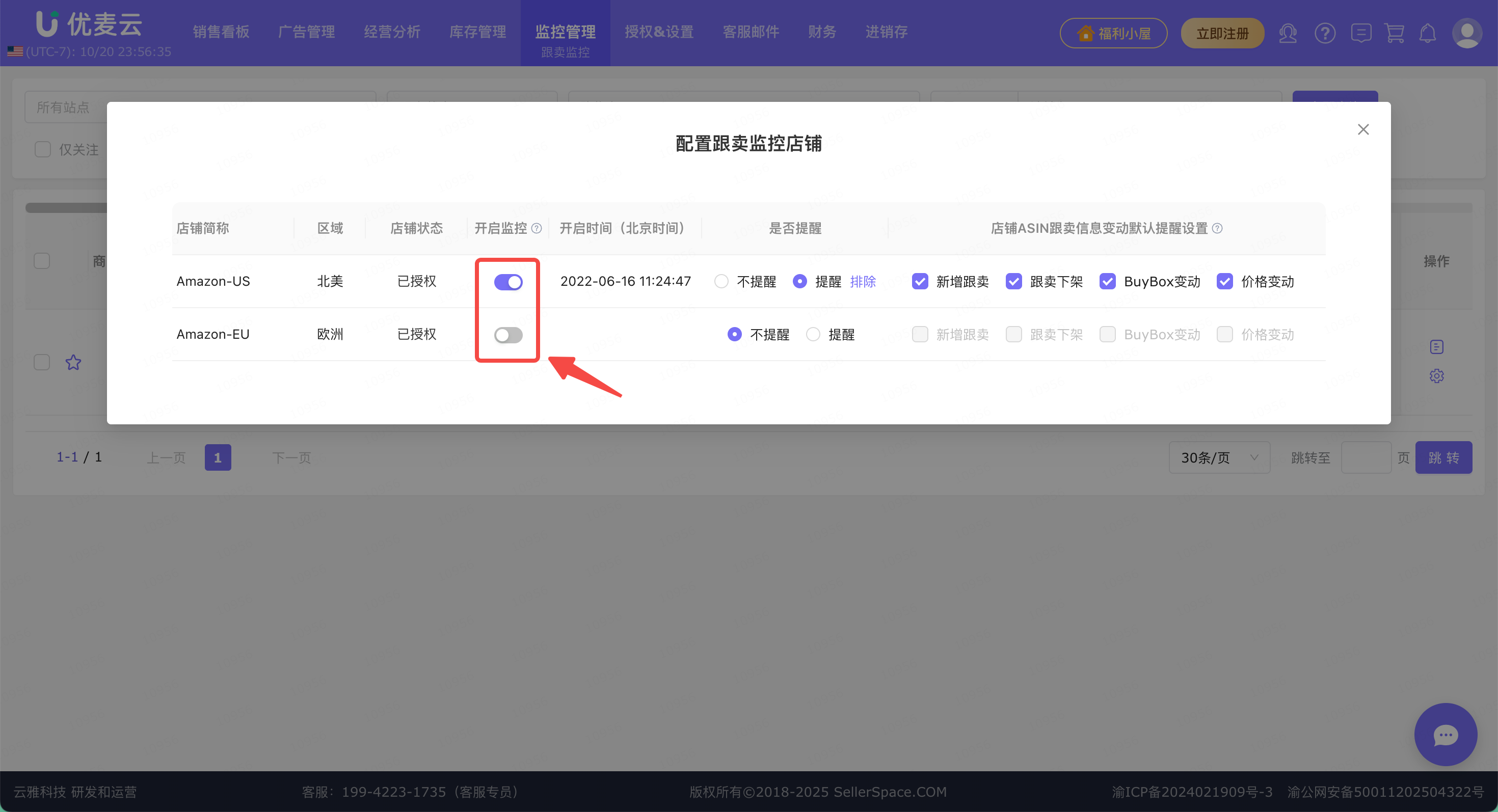1498x812 pixels.
Task: Click the customer service headset icon
Action: coord(1288,33)
